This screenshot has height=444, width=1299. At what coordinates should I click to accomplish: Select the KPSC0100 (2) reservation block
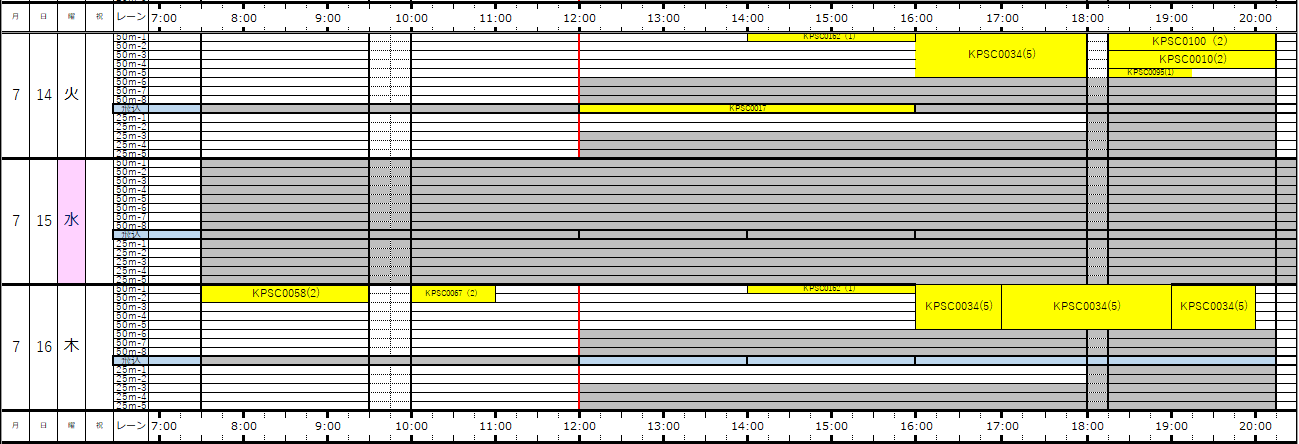[x=1191, y=42]
